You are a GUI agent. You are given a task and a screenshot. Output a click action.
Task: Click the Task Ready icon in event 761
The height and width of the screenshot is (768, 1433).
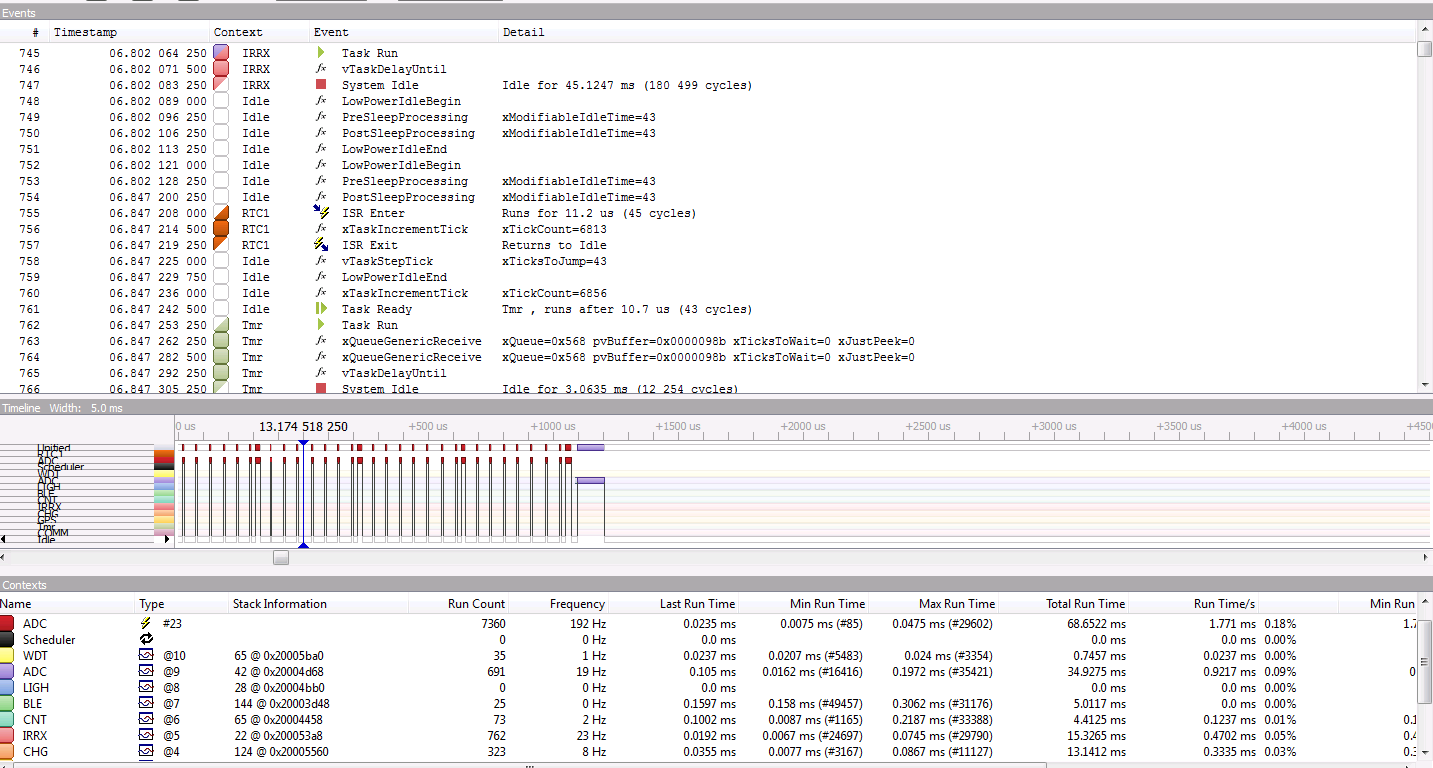click(321, 309)
